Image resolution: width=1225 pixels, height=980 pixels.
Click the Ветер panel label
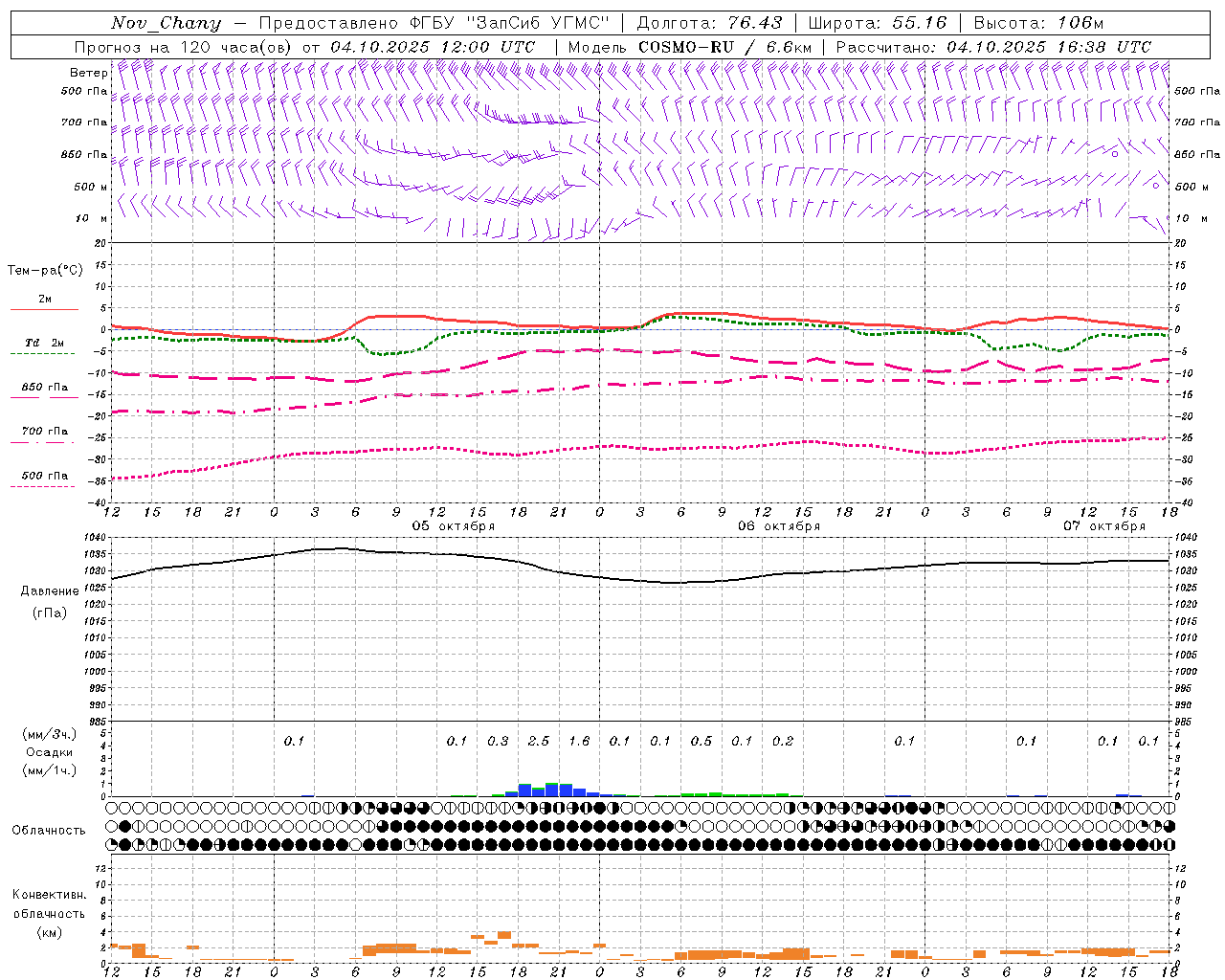pos(88,73)
